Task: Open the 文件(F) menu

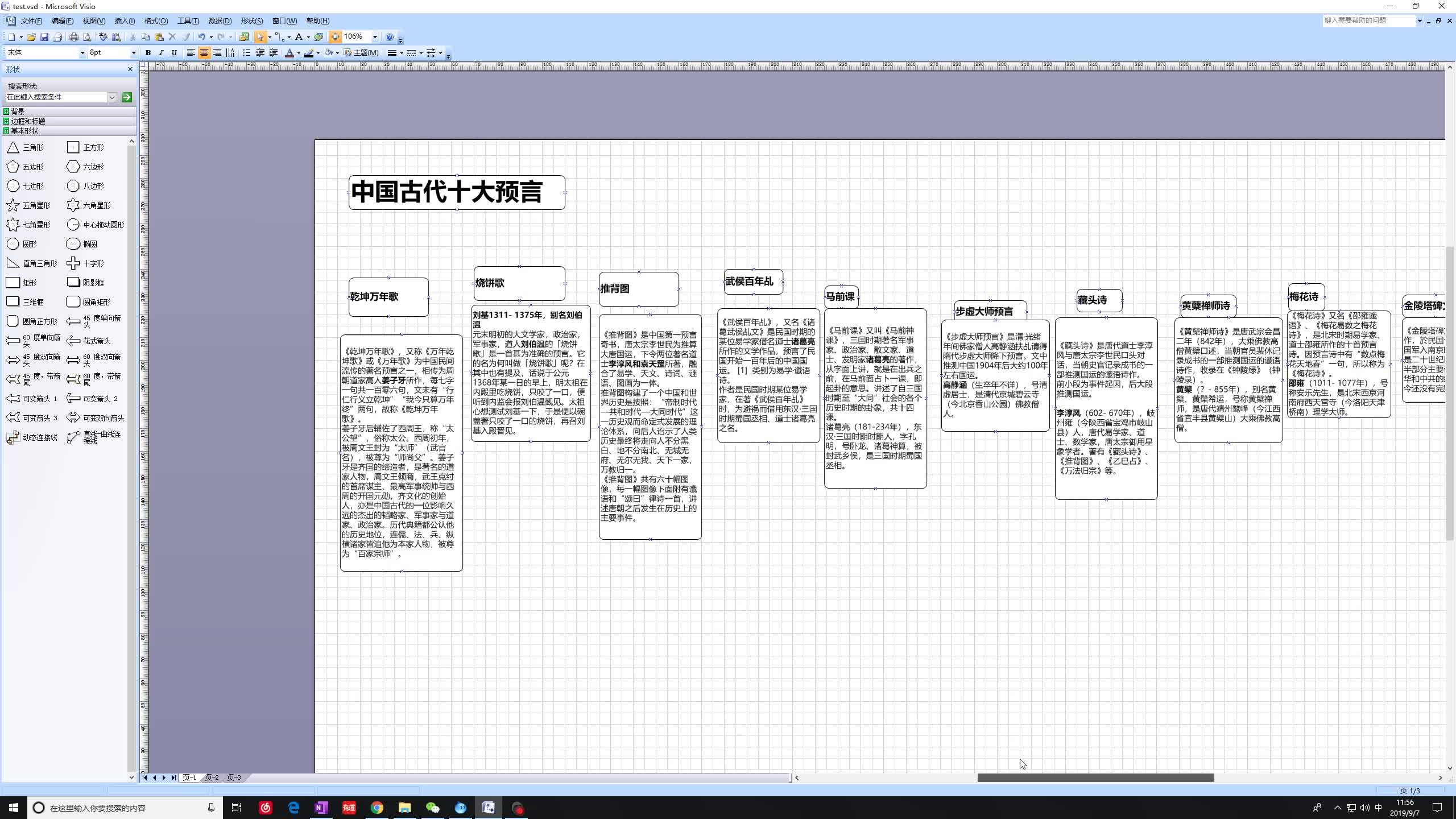Action: [31, 21]
